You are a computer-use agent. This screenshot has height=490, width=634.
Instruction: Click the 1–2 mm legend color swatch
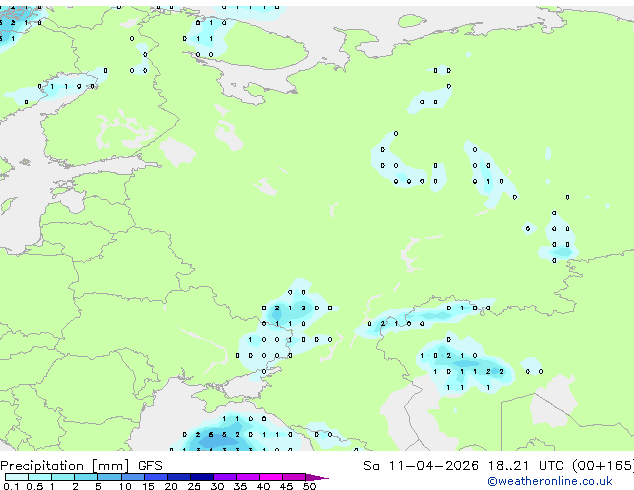pos(63,477)
